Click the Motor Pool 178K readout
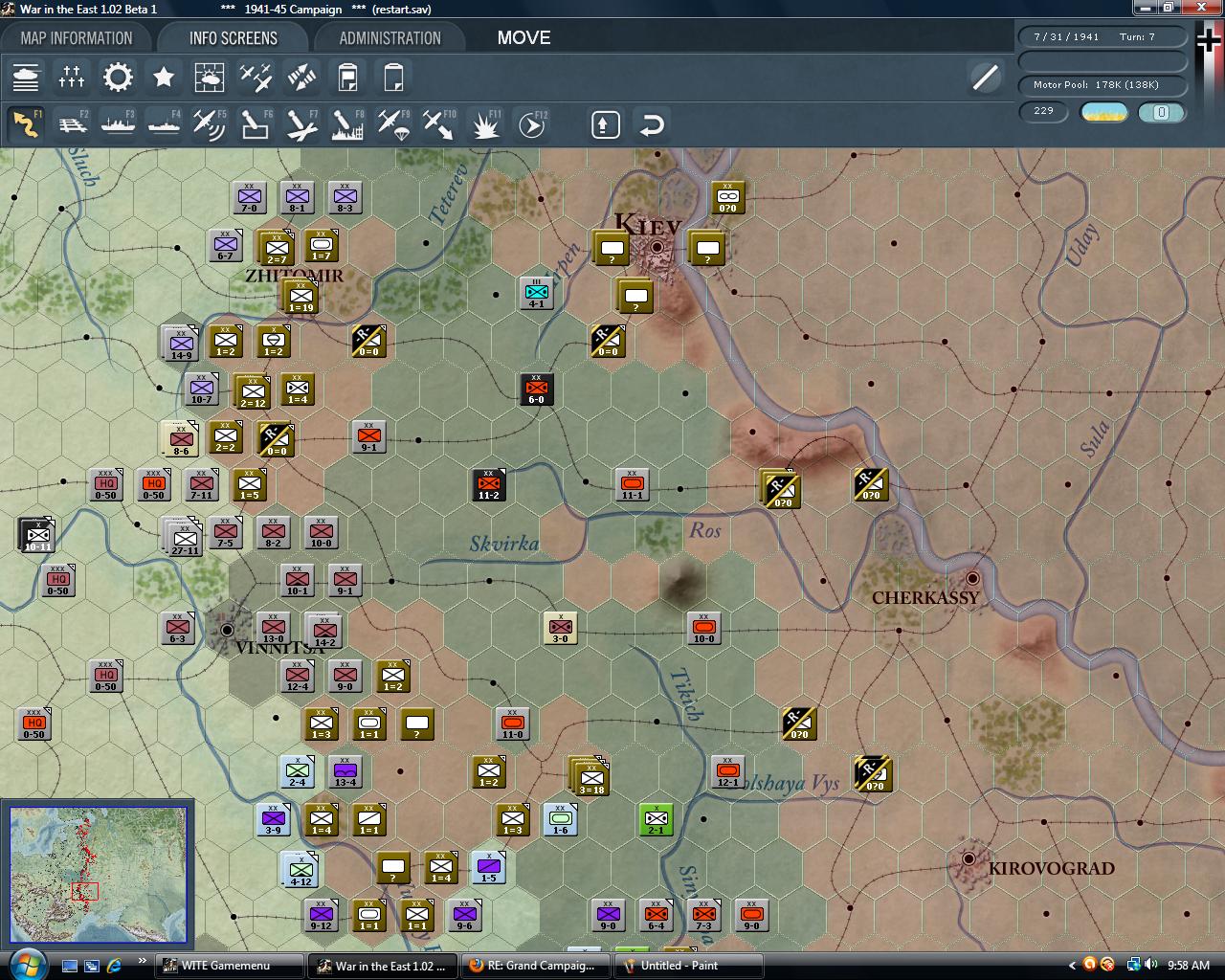This screenshot has width=1225, height=980. click(1102, 85)
